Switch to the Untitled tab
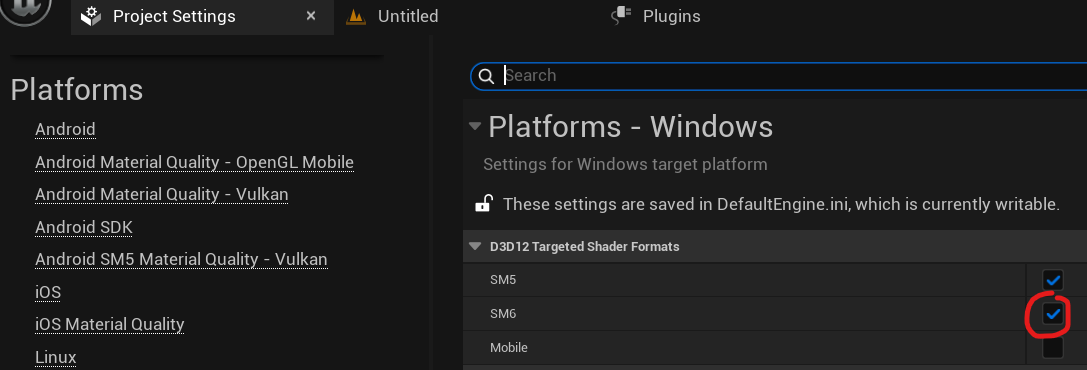The height and width of the screenshot is (370, 1087). [x=408, y=16]
